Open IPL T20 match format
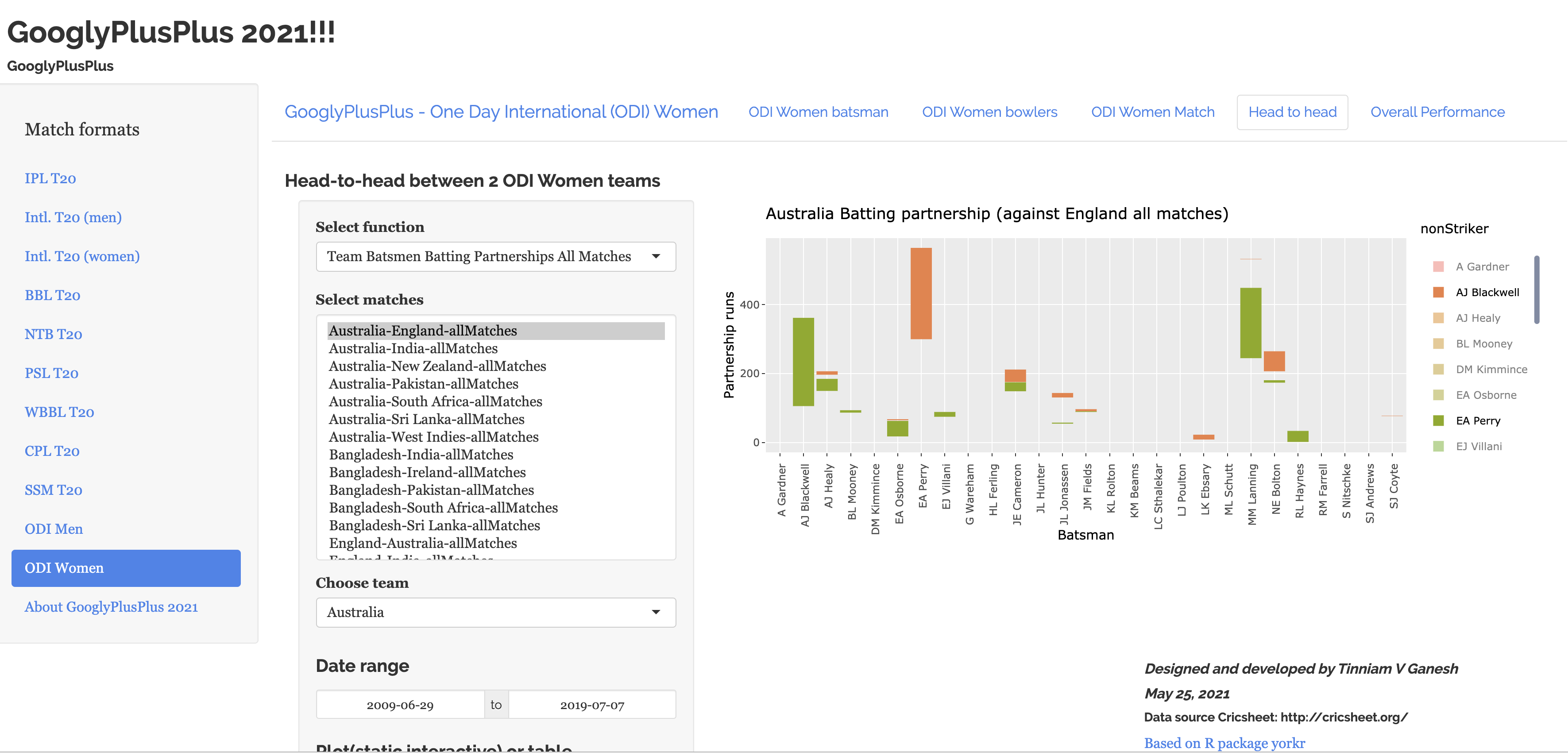The image size is (1568, 756). click(x=50, y=178)
